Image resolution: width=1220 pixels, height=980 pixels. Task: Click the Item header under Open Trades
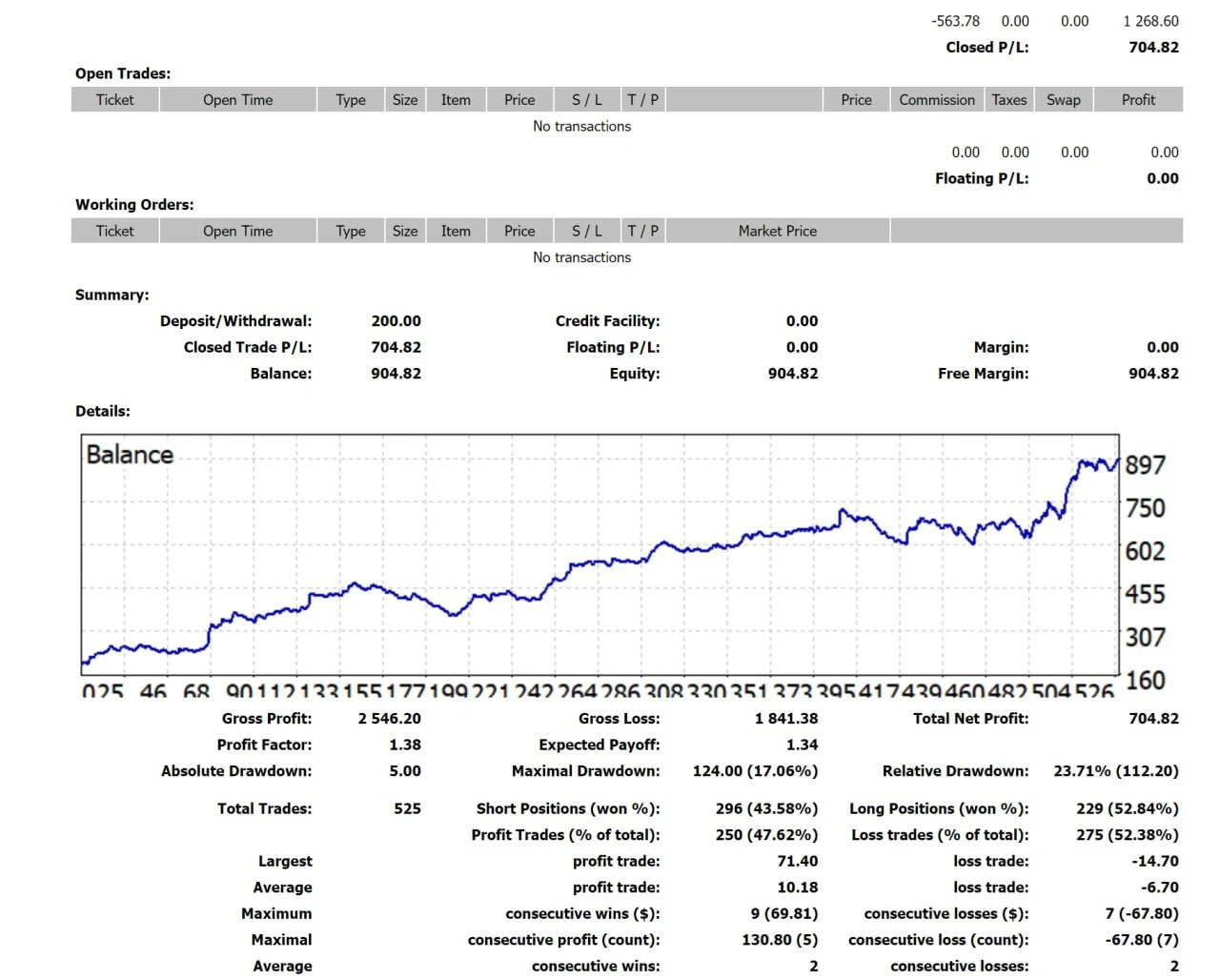pyautogui.click(x=456, y=100)
